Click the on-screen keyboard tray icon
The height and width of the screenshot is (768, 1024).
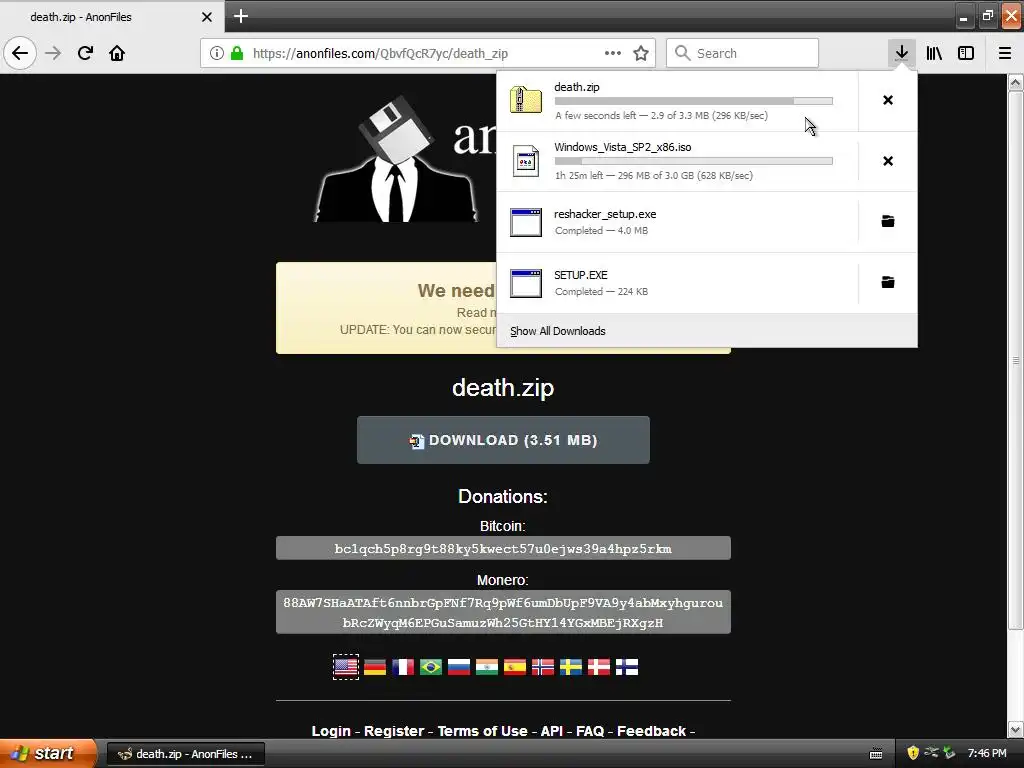click(x=876, y=754)
